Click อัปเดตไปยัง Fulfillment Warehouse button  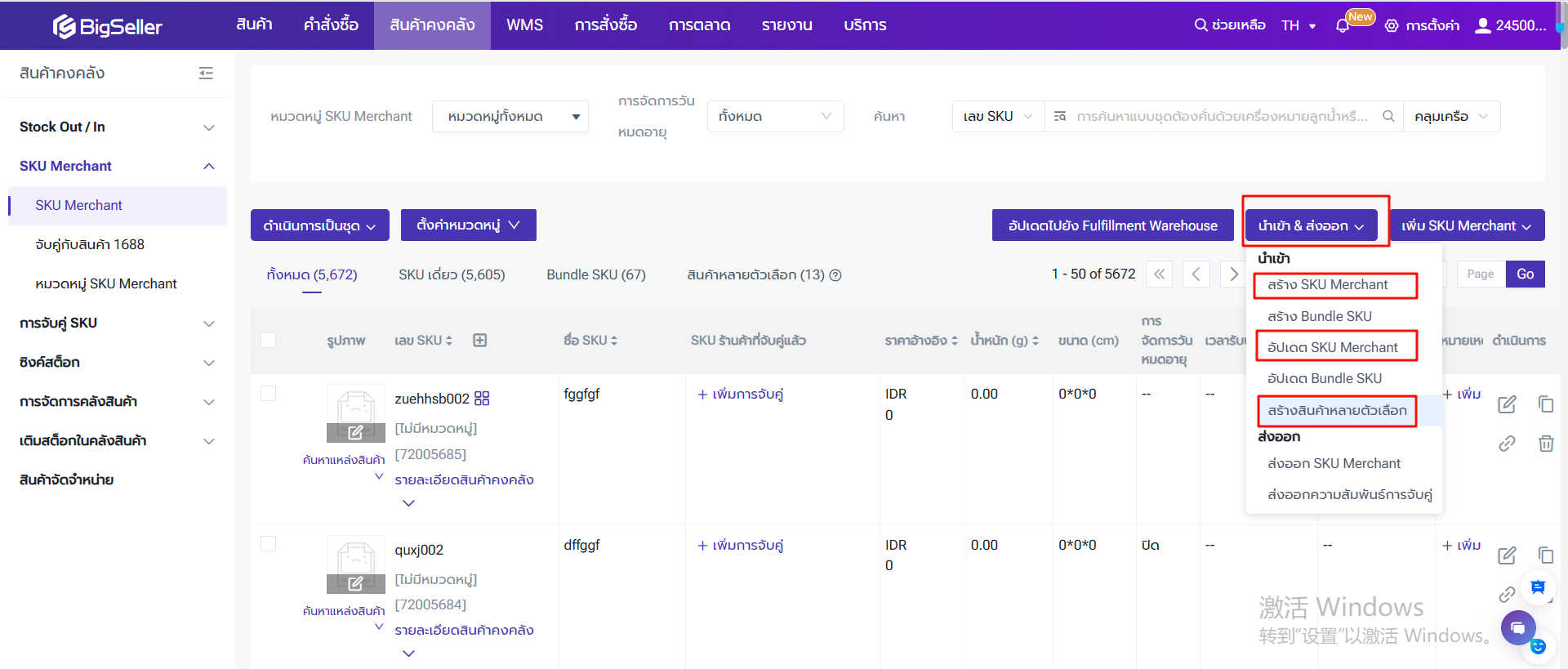point(1112,225)
